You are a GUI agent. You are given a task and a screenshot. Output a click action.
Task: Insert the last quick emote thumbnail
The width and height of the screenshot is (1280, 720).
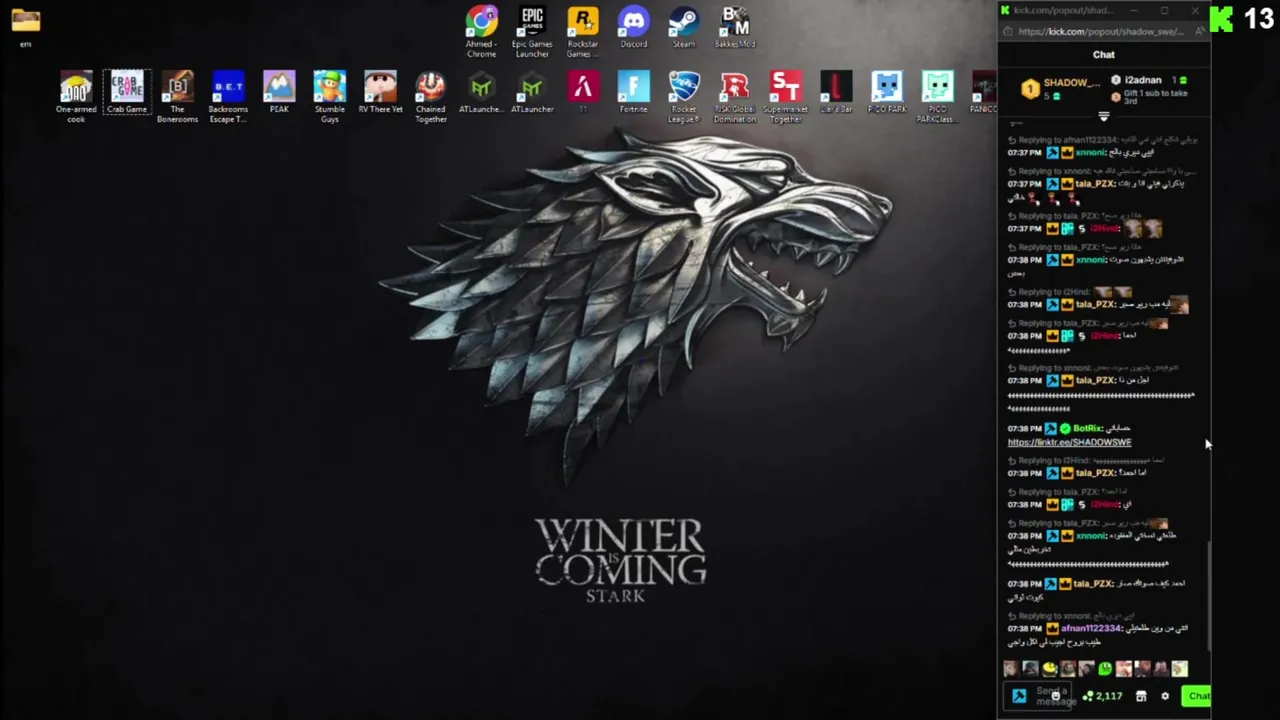pos(1180,669)
